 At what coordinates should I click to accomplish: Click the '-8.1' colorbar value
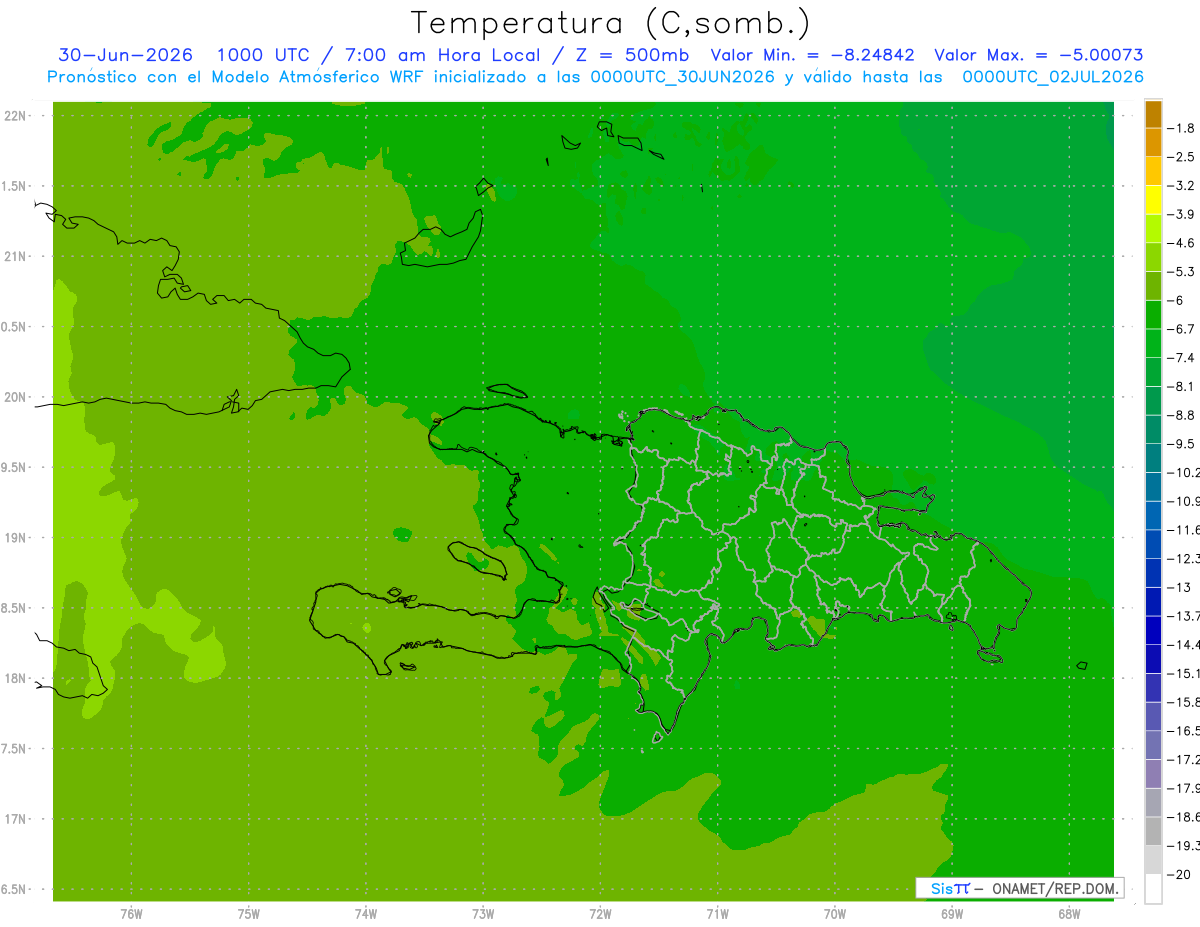1182,386
